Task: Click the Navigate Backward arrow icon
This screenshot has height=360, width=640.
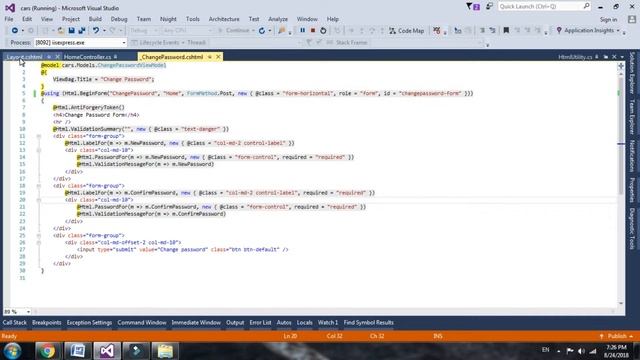Action: 14,31
